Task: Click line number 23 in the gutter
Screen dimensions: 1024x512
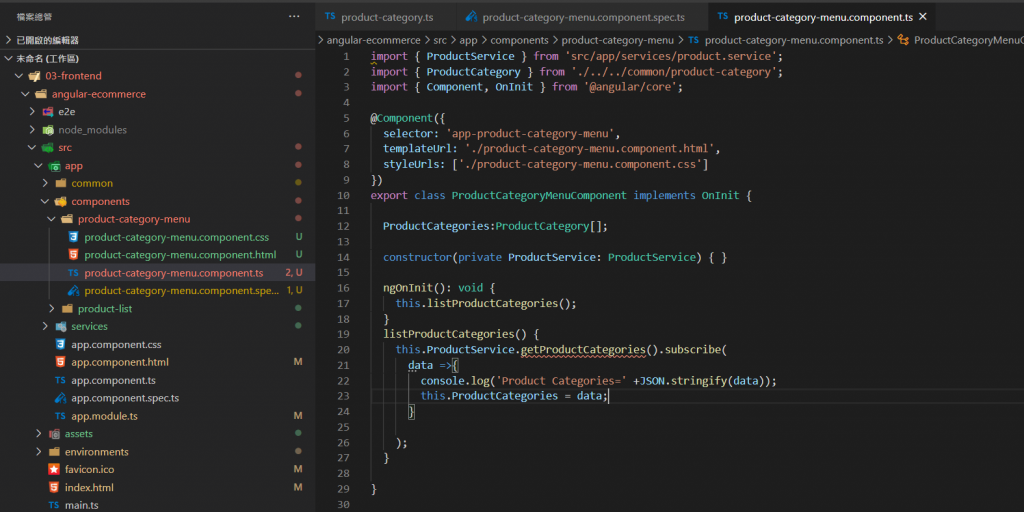Action: tap(344, 396)
